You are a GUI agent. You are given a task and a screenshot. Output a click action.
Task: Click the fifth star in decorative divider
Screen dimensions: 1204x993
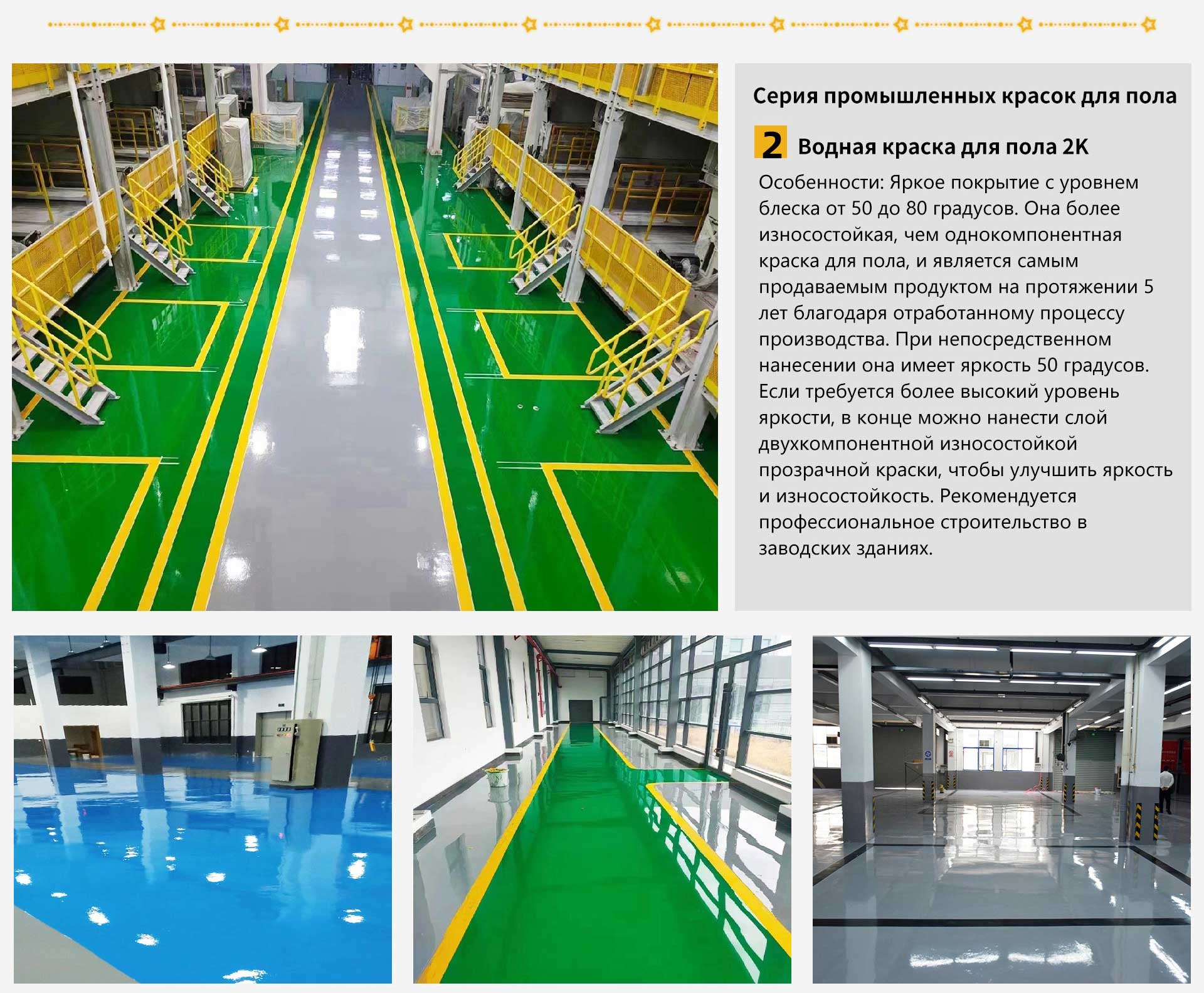click(653, 24)
